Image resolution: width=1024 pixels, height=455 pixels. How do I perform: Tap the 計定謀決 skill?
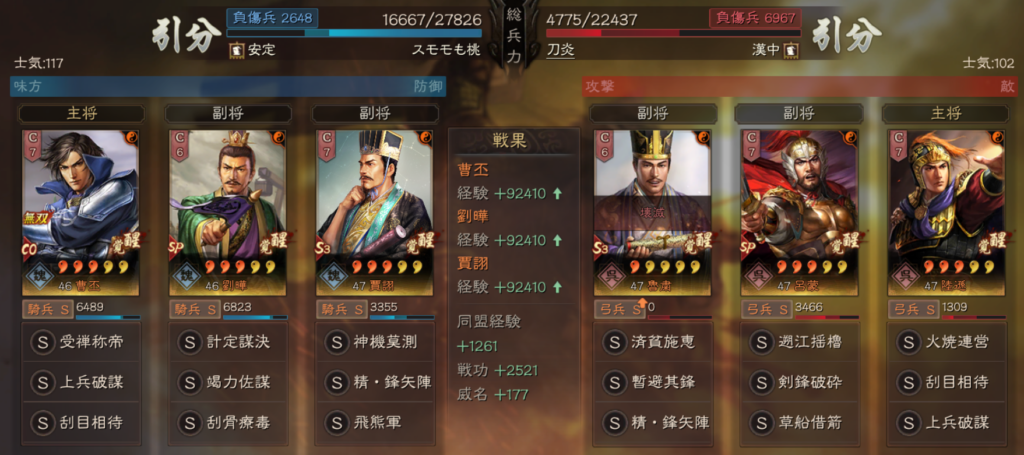click(229, 341)
